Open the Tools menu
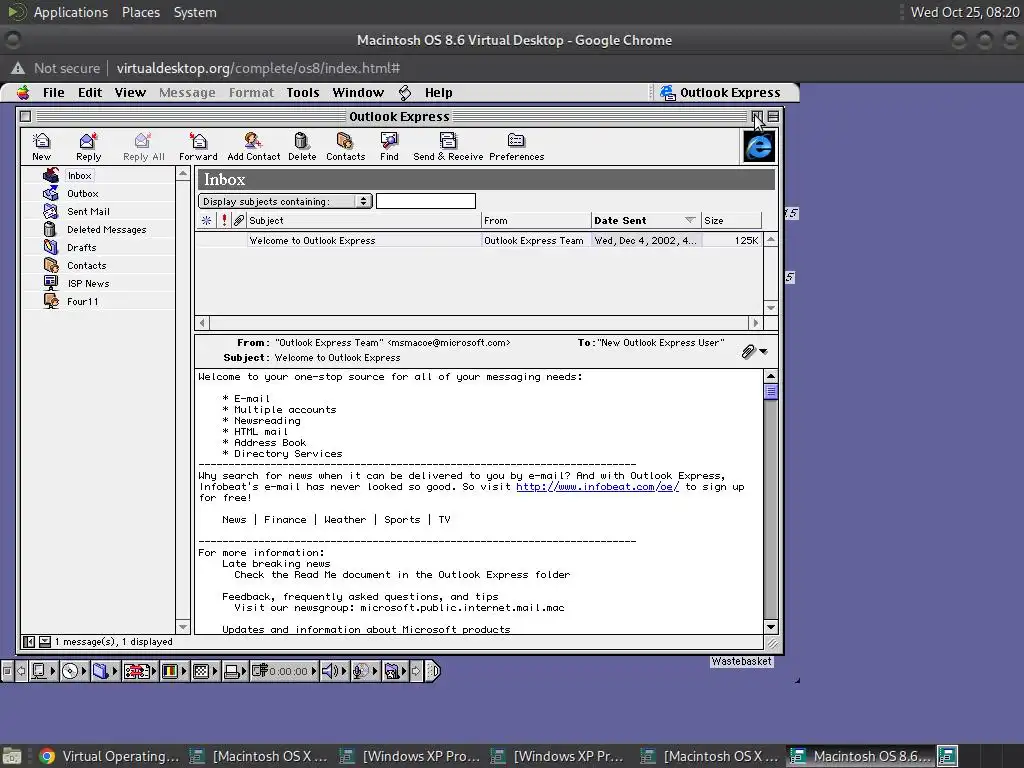1024x768 pixels. tap(302, 93)
